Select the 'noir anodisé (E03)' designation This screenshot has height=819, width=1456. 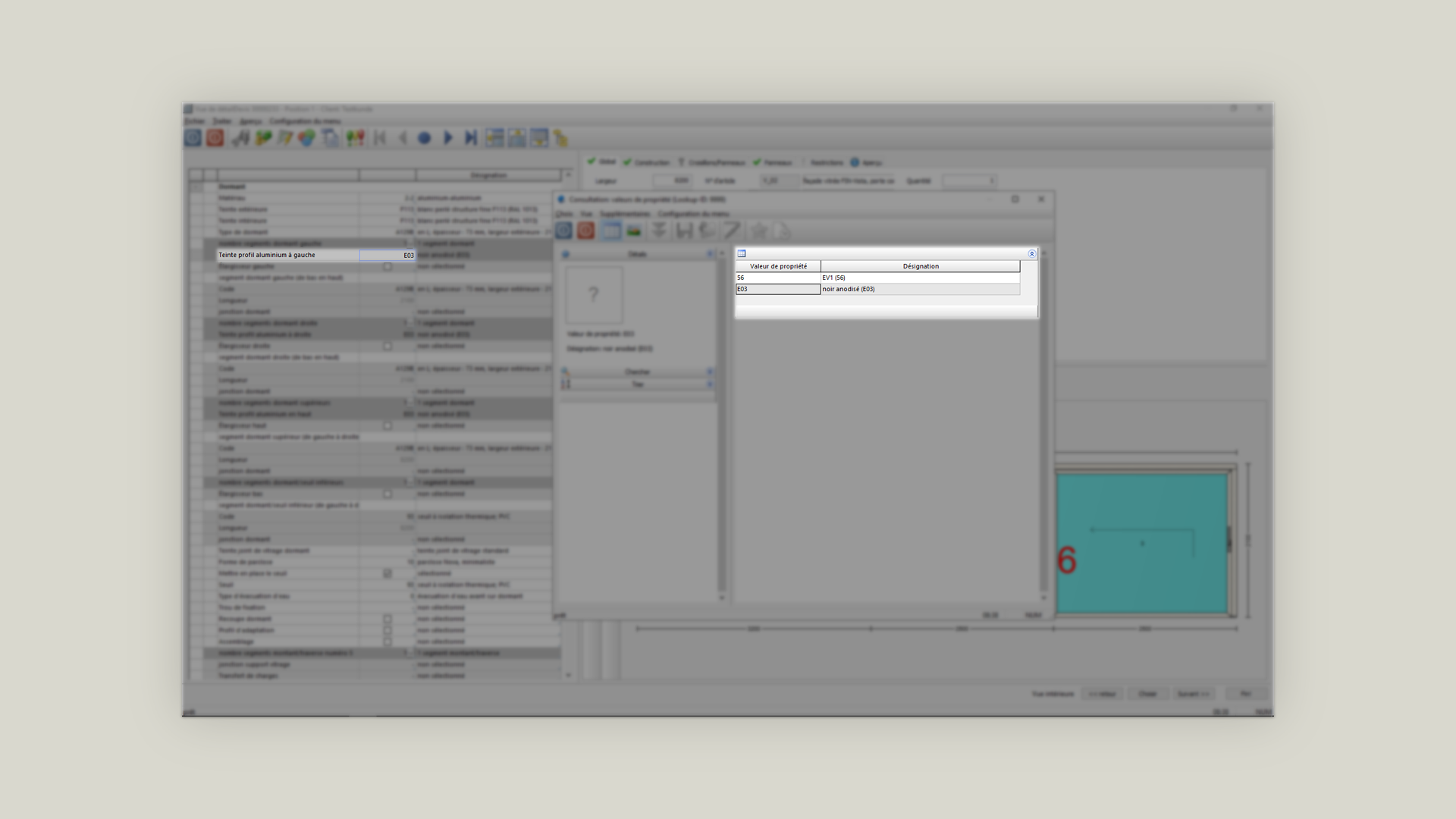921,289
